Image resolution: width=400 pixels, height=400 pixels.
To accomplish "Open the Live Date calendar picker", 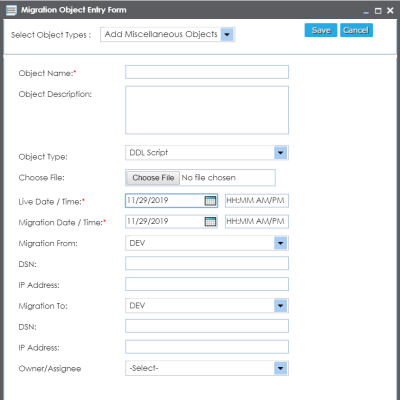I will [210, 201].
